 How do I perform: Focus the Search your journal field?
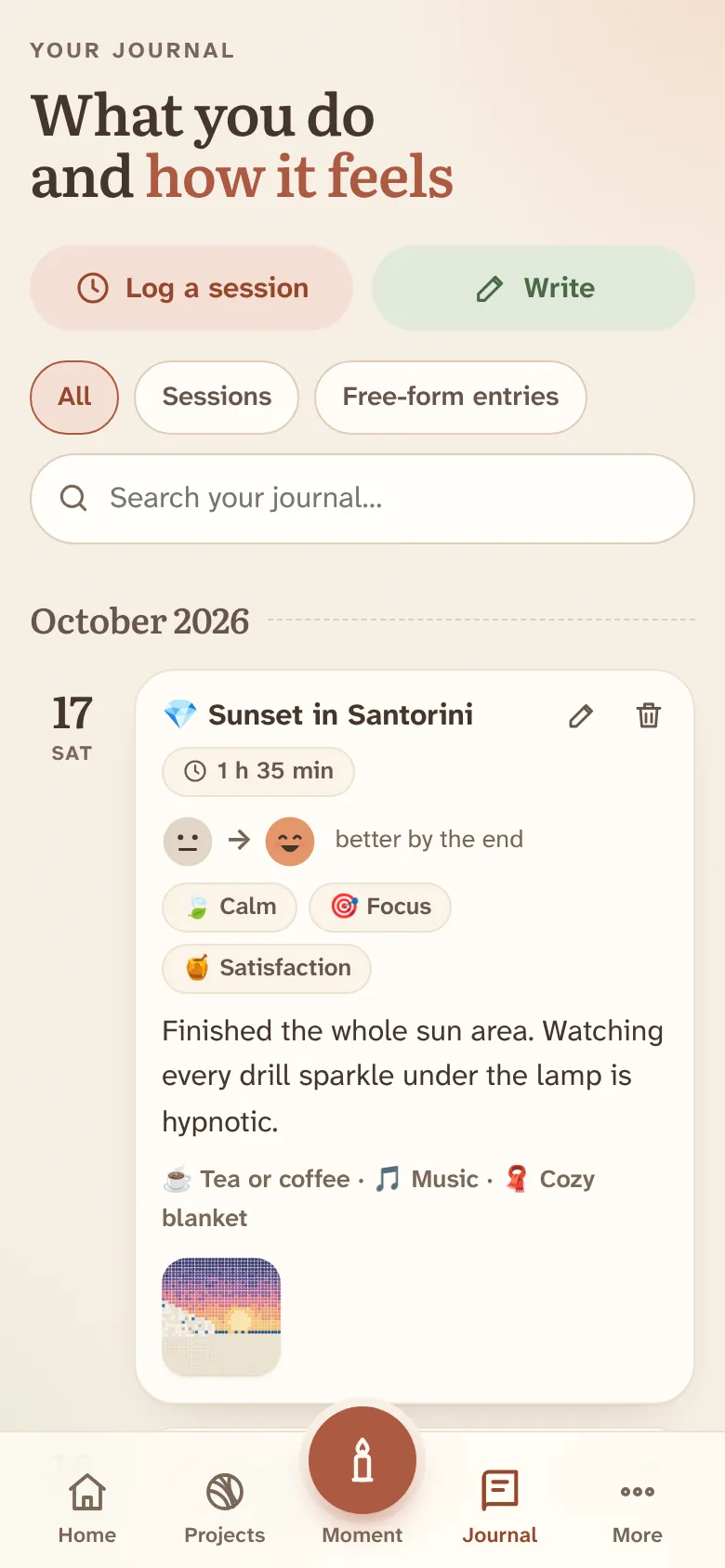(362, 499)
